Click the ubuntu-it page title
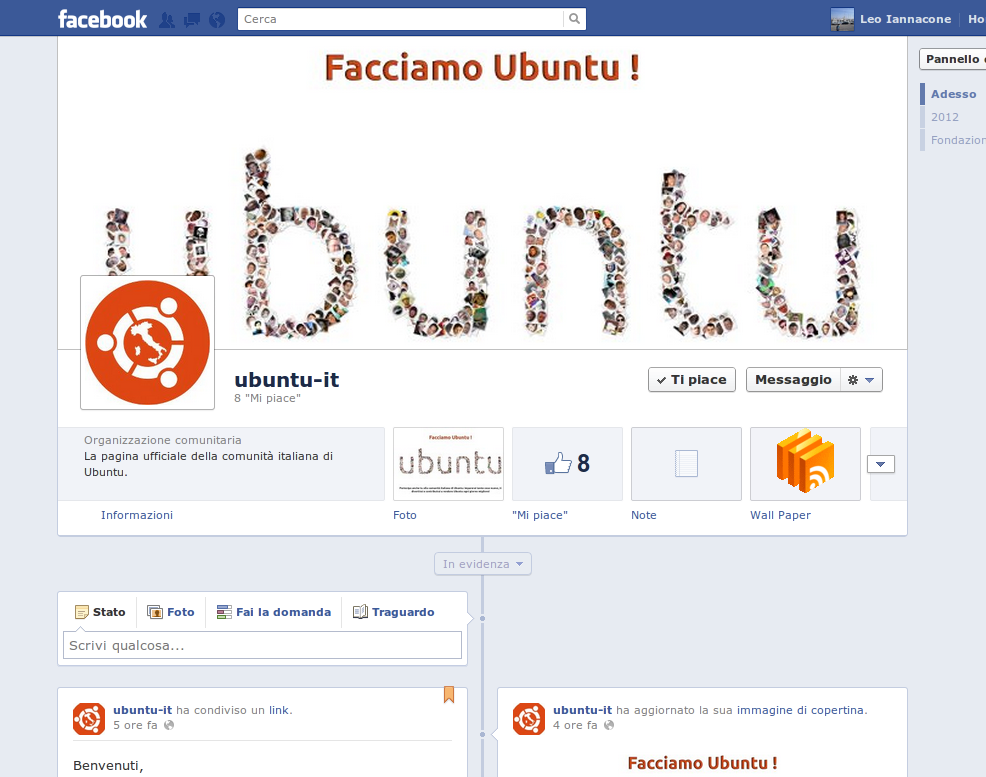 coord(287,380)
